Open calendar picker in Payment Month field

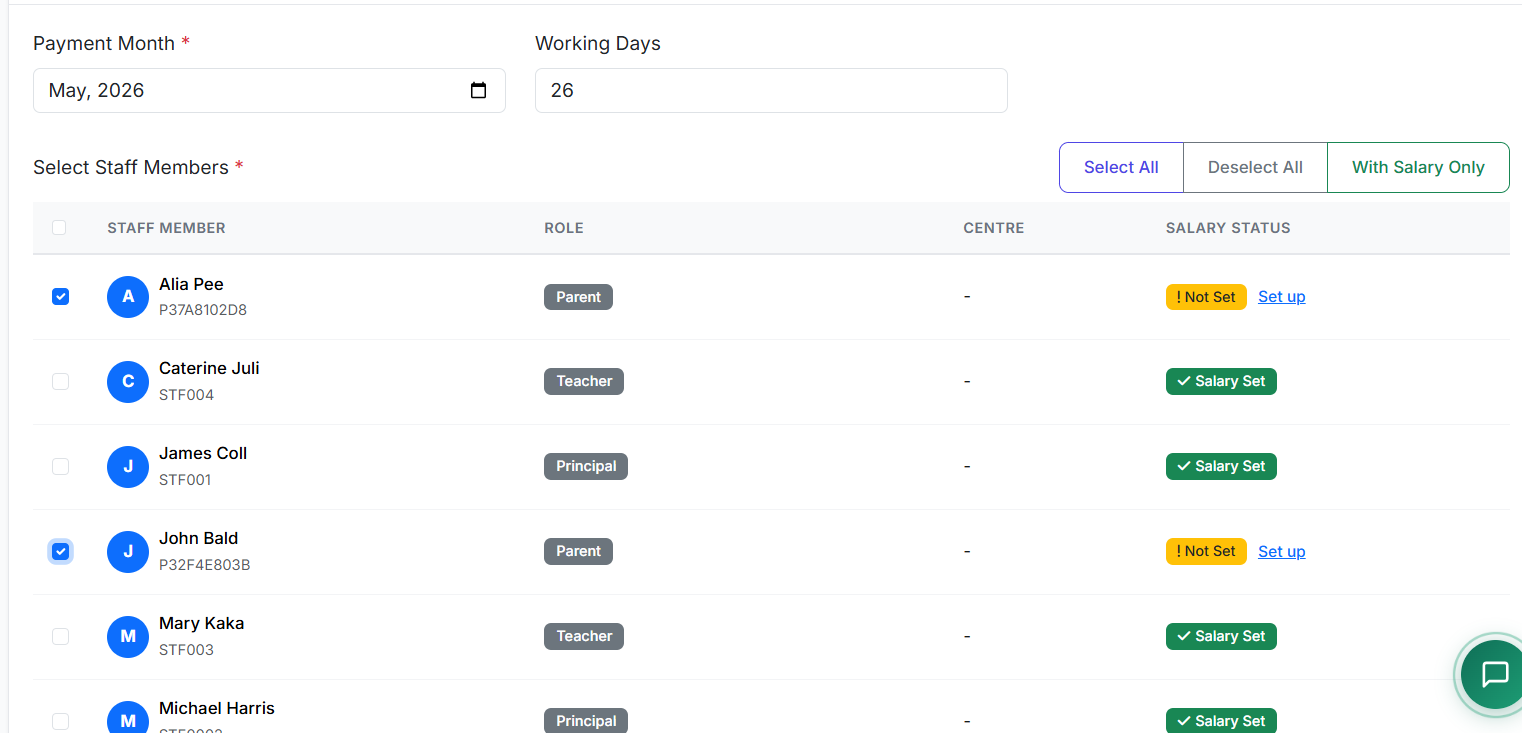[479, 90]
